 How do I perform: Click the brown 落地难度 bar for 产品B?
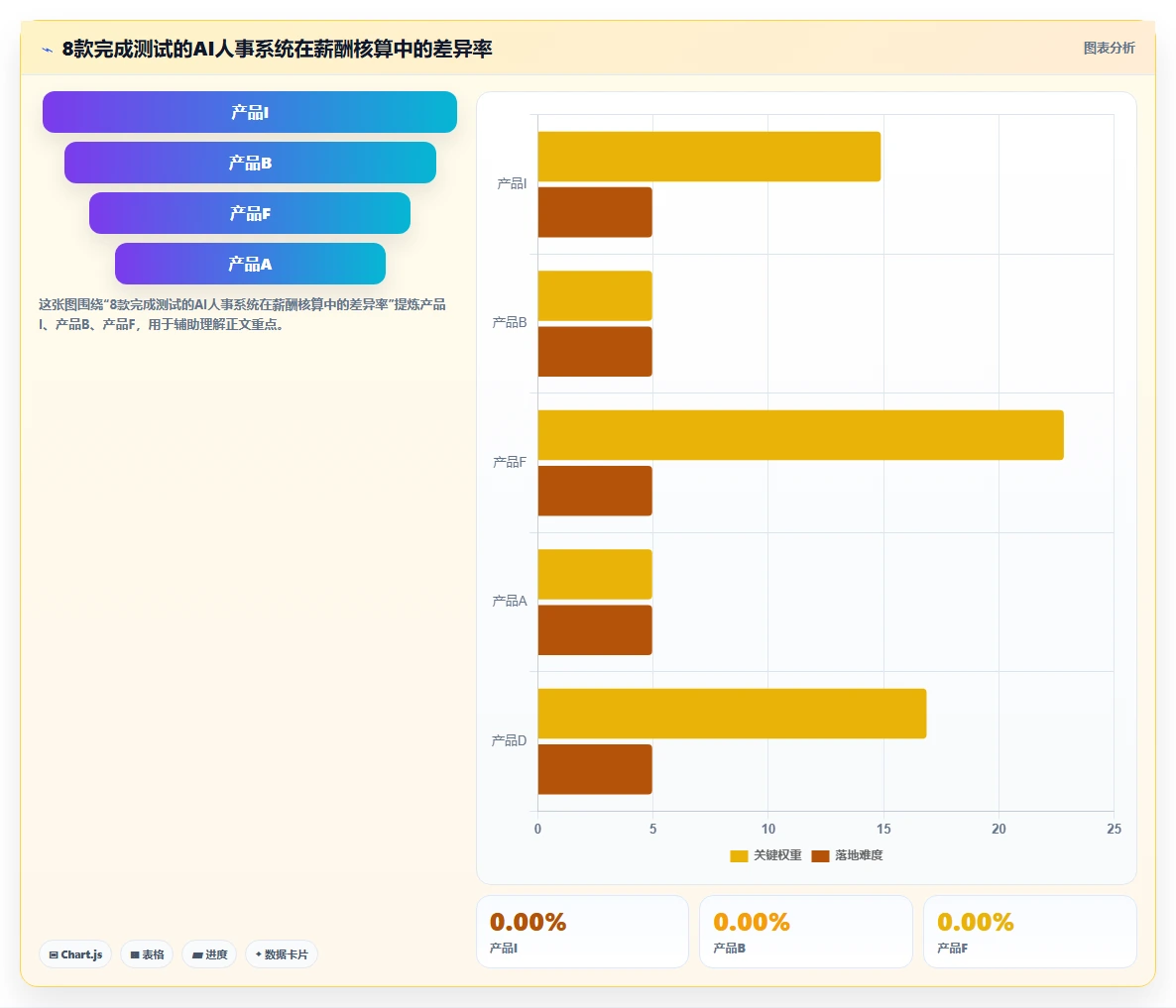pos(595,352)
